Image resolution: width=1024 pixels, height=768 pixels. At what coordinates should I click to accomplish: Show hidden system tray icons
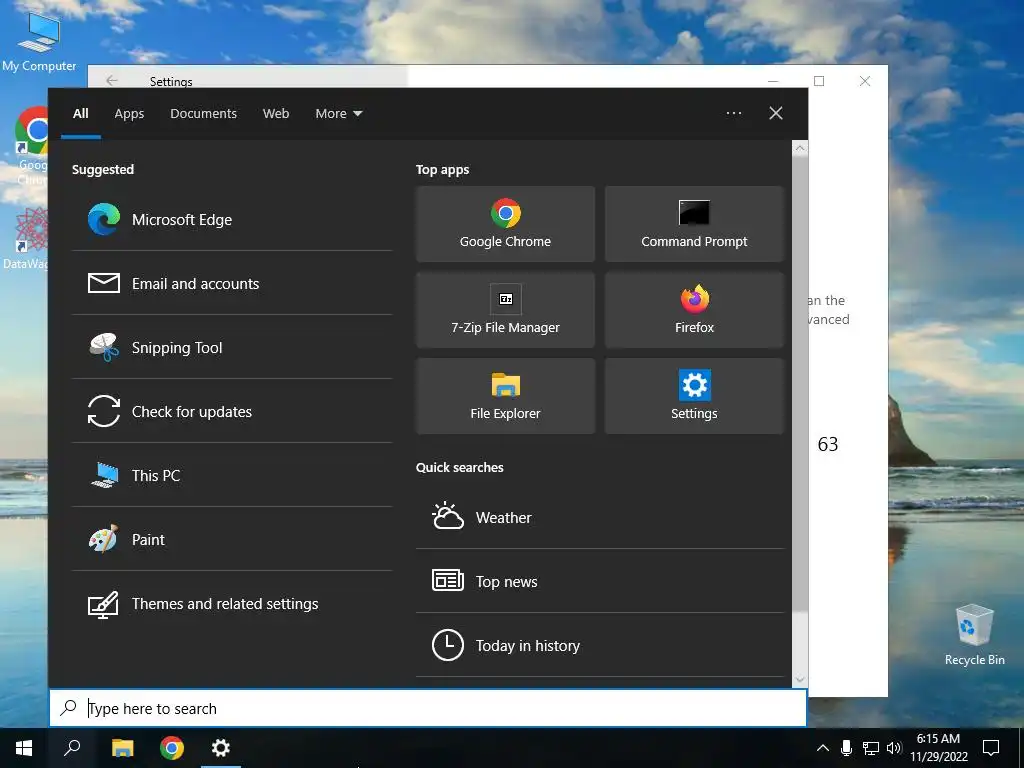[823, 748]
